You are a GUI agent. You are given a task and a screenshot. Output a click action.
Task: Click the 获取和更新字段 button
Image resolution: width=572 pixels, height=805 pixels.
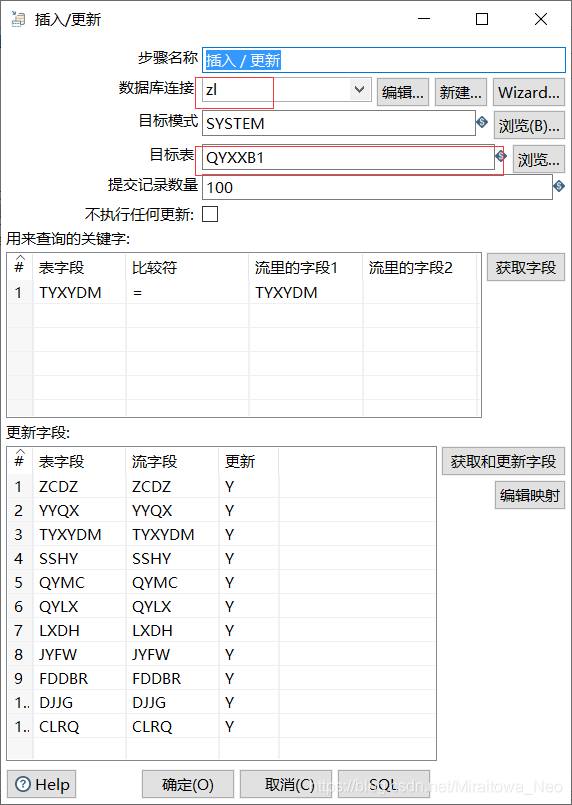point(503,461)
